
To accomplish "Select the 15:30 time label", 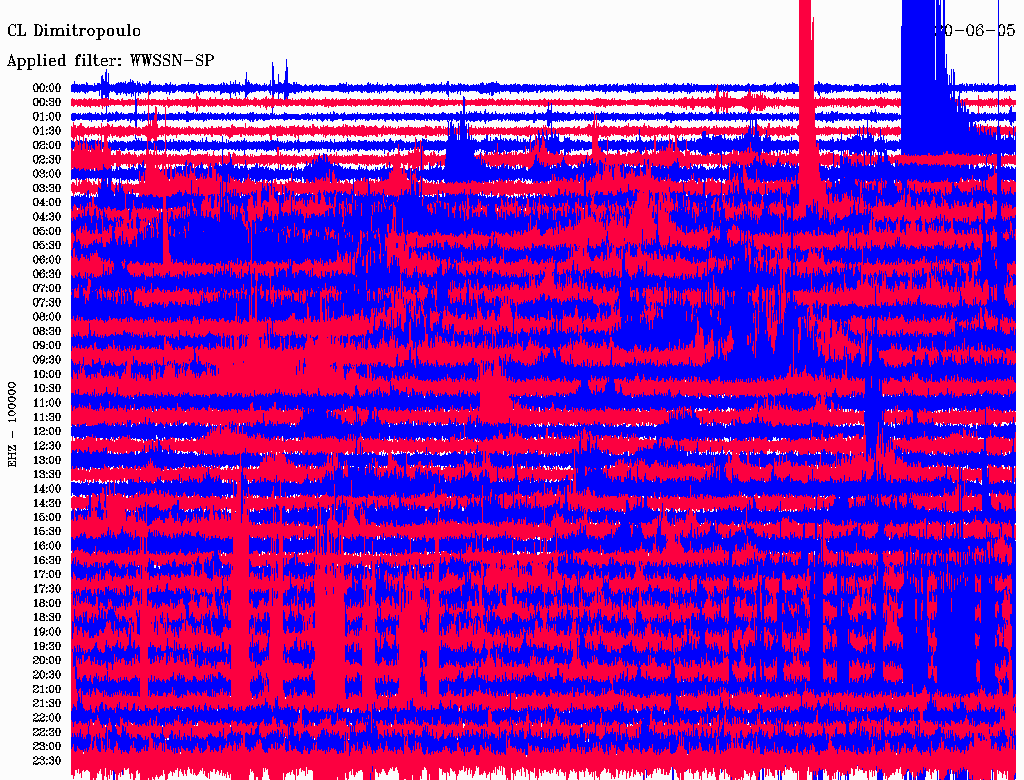I will coord(47,532).
